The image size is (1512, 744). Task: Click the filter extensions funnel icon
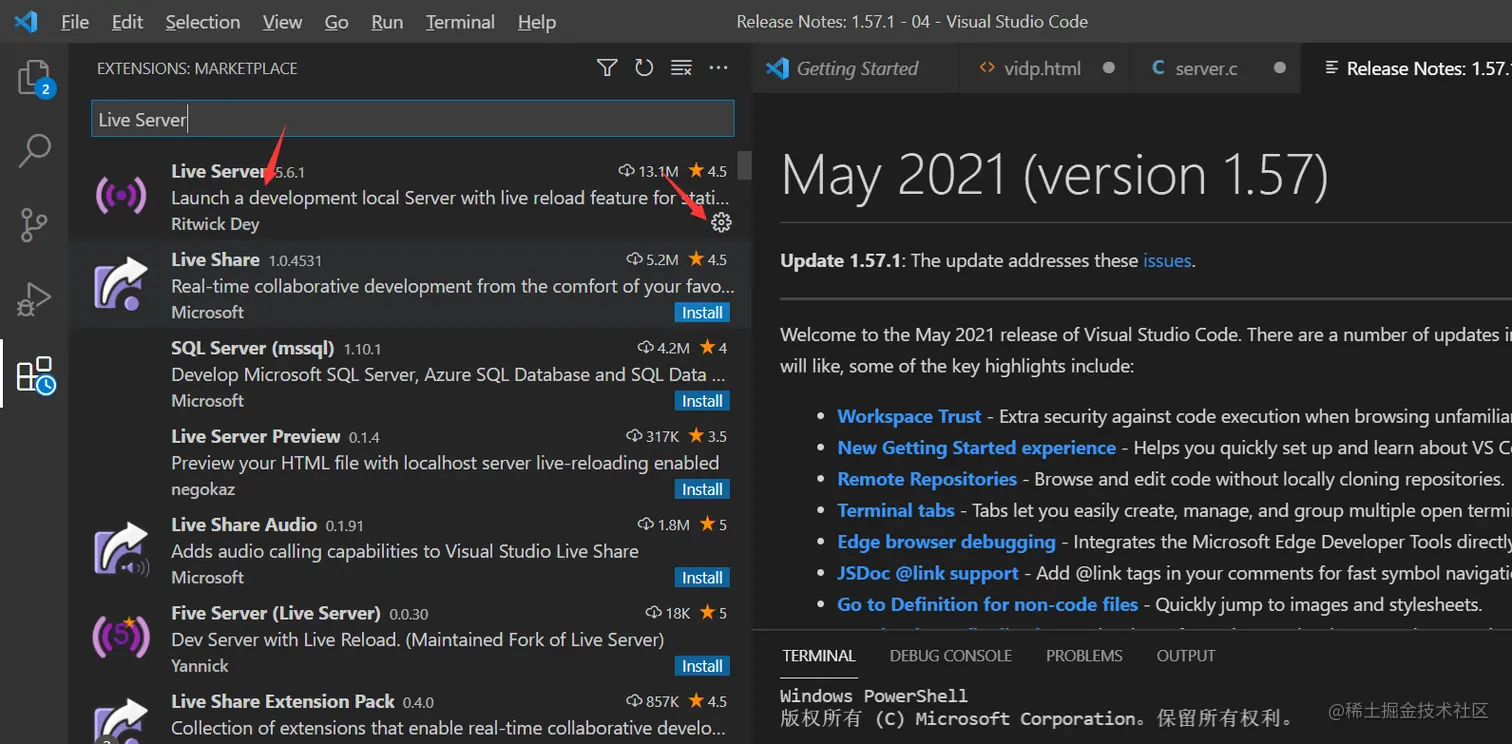click(607, 68)
